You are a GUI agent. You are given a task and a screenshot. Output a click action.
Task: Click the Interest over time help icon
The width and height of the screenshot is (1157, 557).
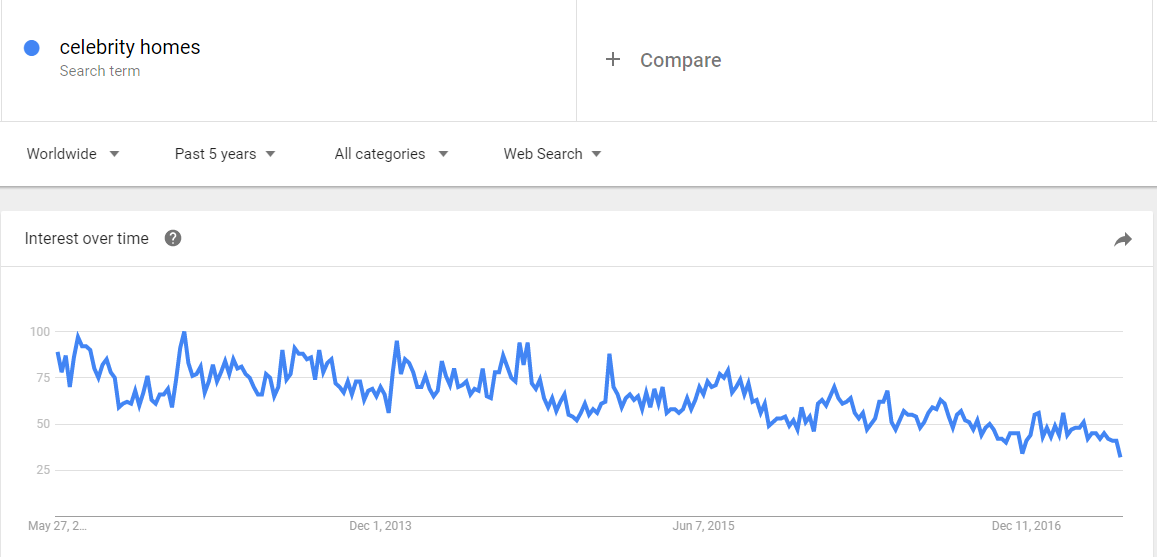(173, 238)
